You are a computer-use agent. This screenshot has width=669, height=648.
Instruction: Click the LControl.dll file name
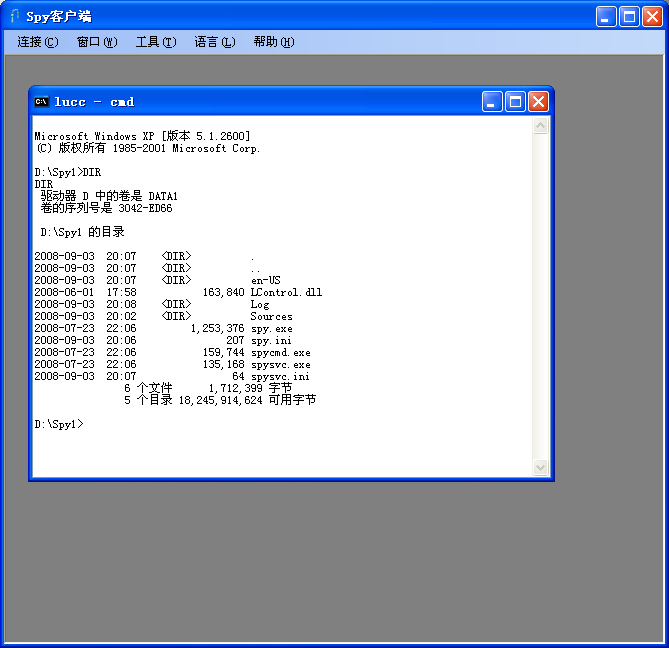click(286, 292)
